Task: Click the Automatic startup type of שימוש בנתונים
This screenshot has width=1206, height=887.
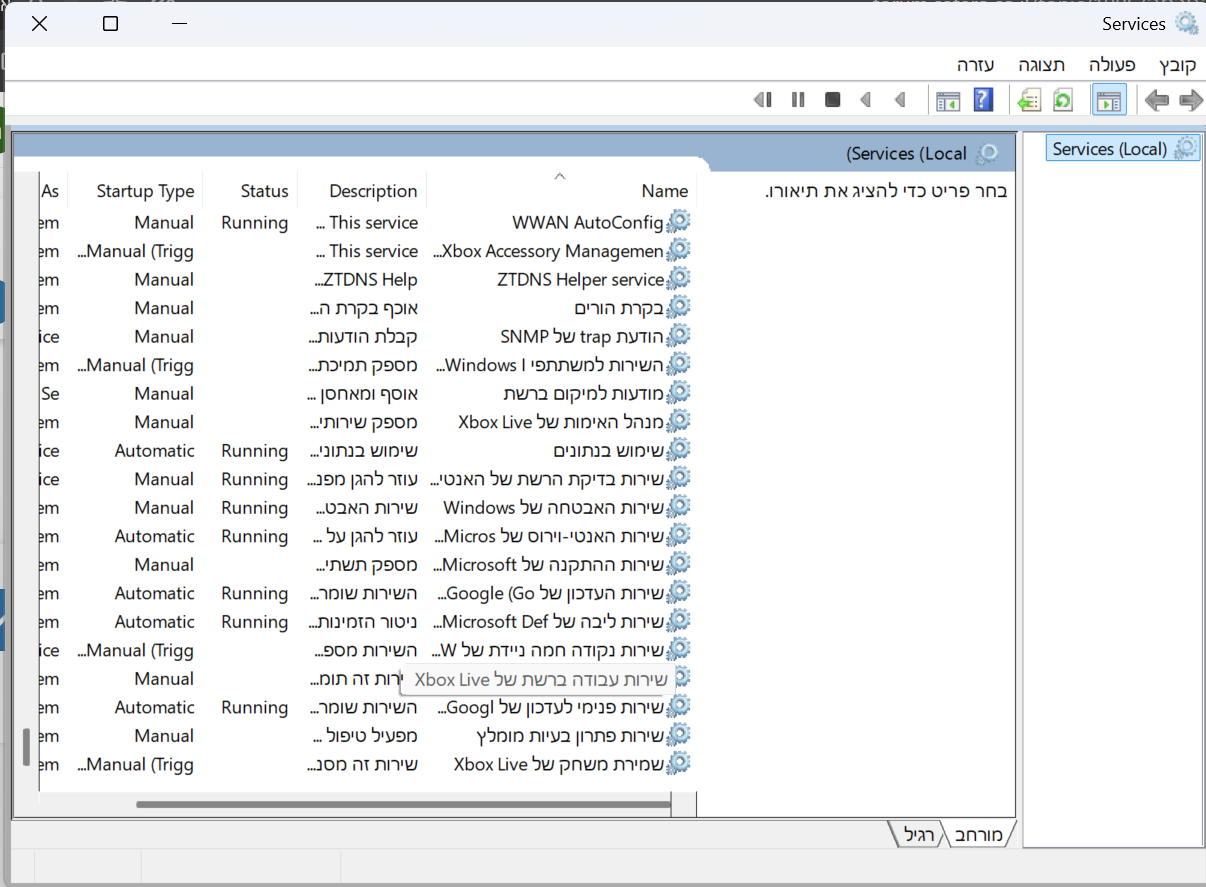Action: [x=155, y=450]
